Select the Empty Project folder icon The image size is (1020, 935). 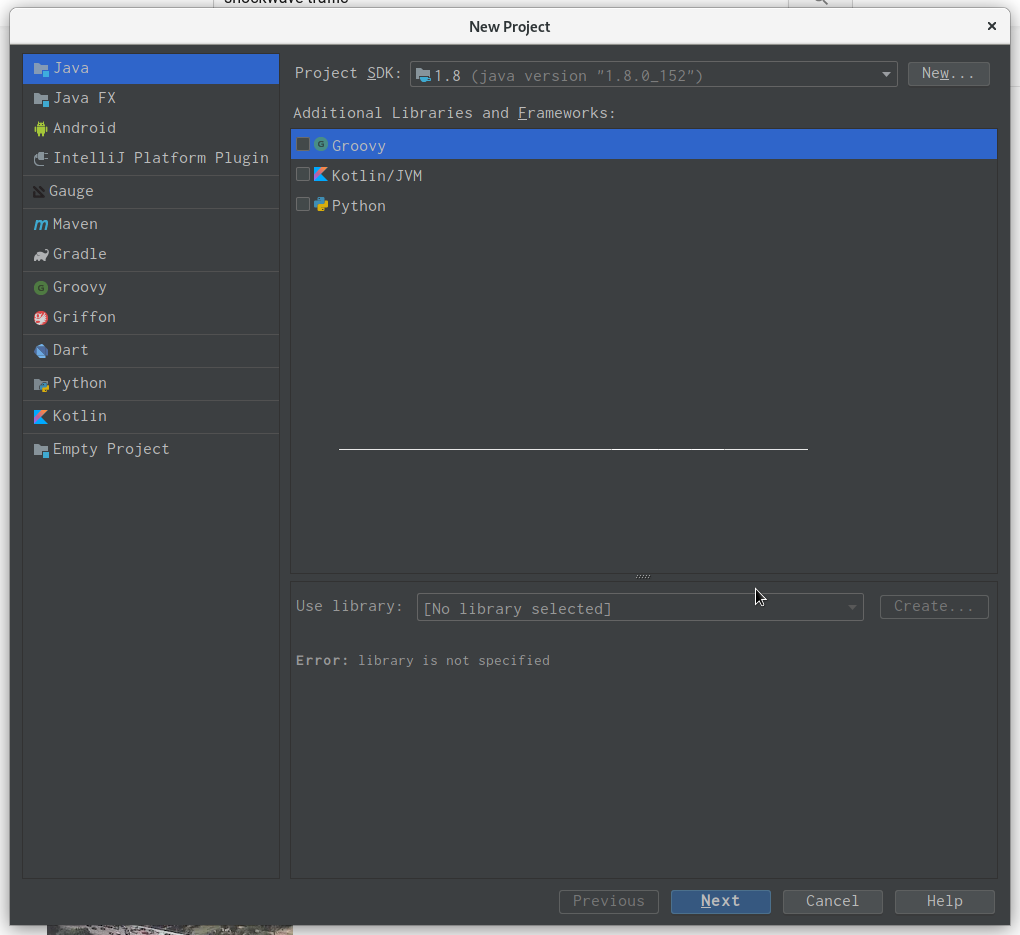point(41,450)
